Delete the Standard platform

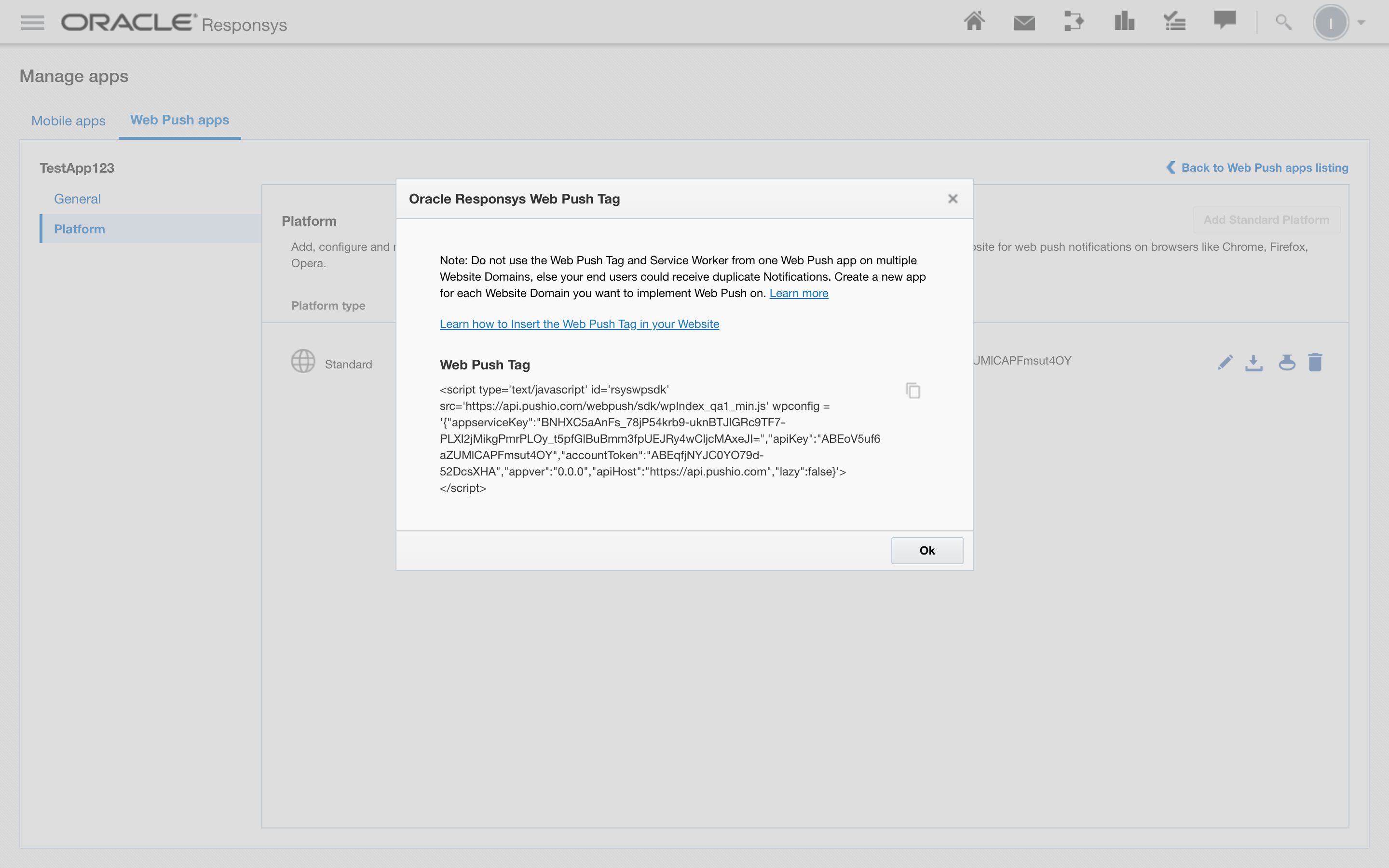1316,362
